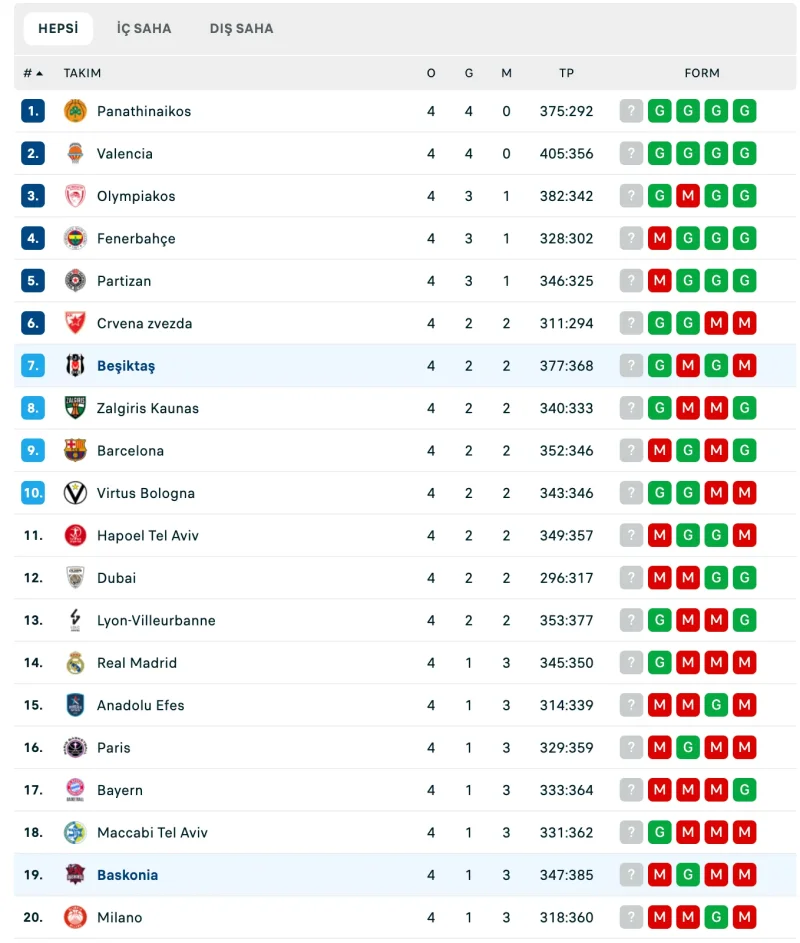
Task: Open the Anadolu Efes team link
Action: coord(141,705)
